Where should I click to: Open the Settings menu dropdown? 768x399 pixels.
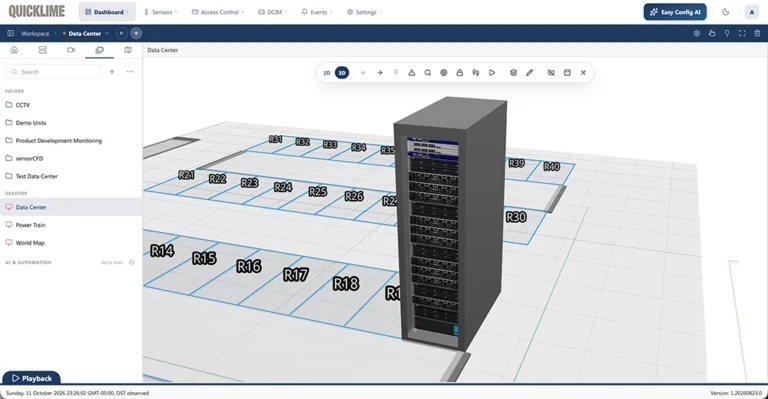(x=364, y=12)
